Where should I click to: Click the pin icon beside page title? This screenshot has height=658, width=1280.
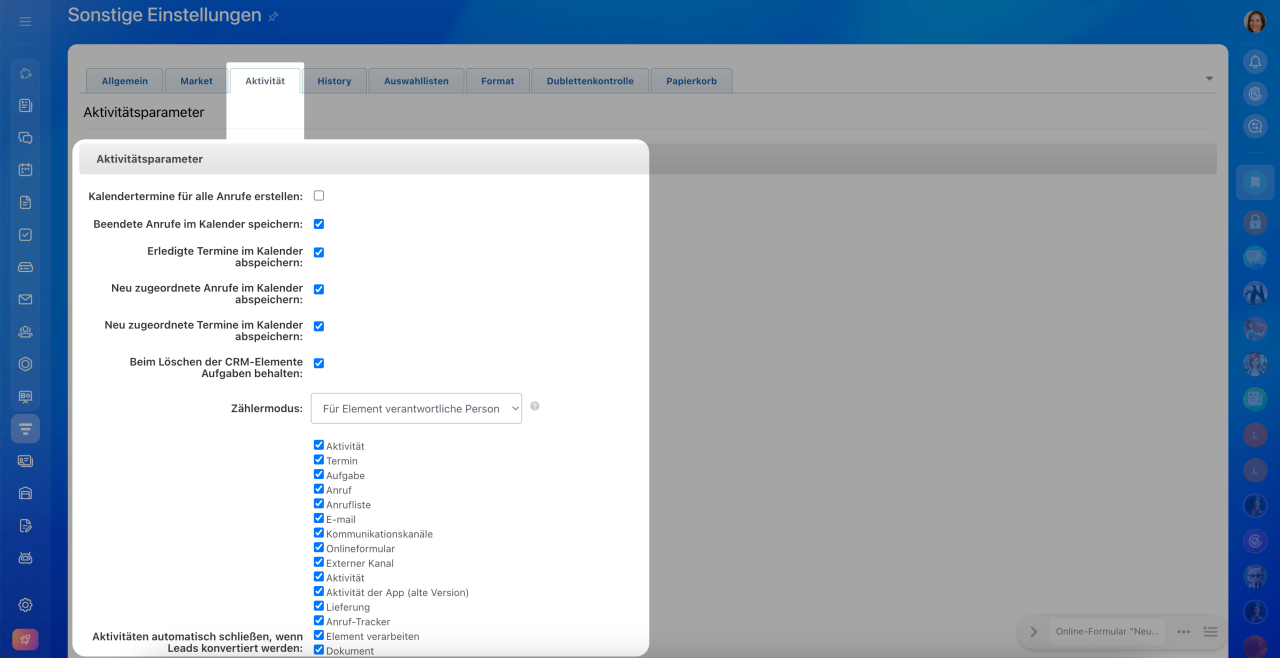coord(274,17)
